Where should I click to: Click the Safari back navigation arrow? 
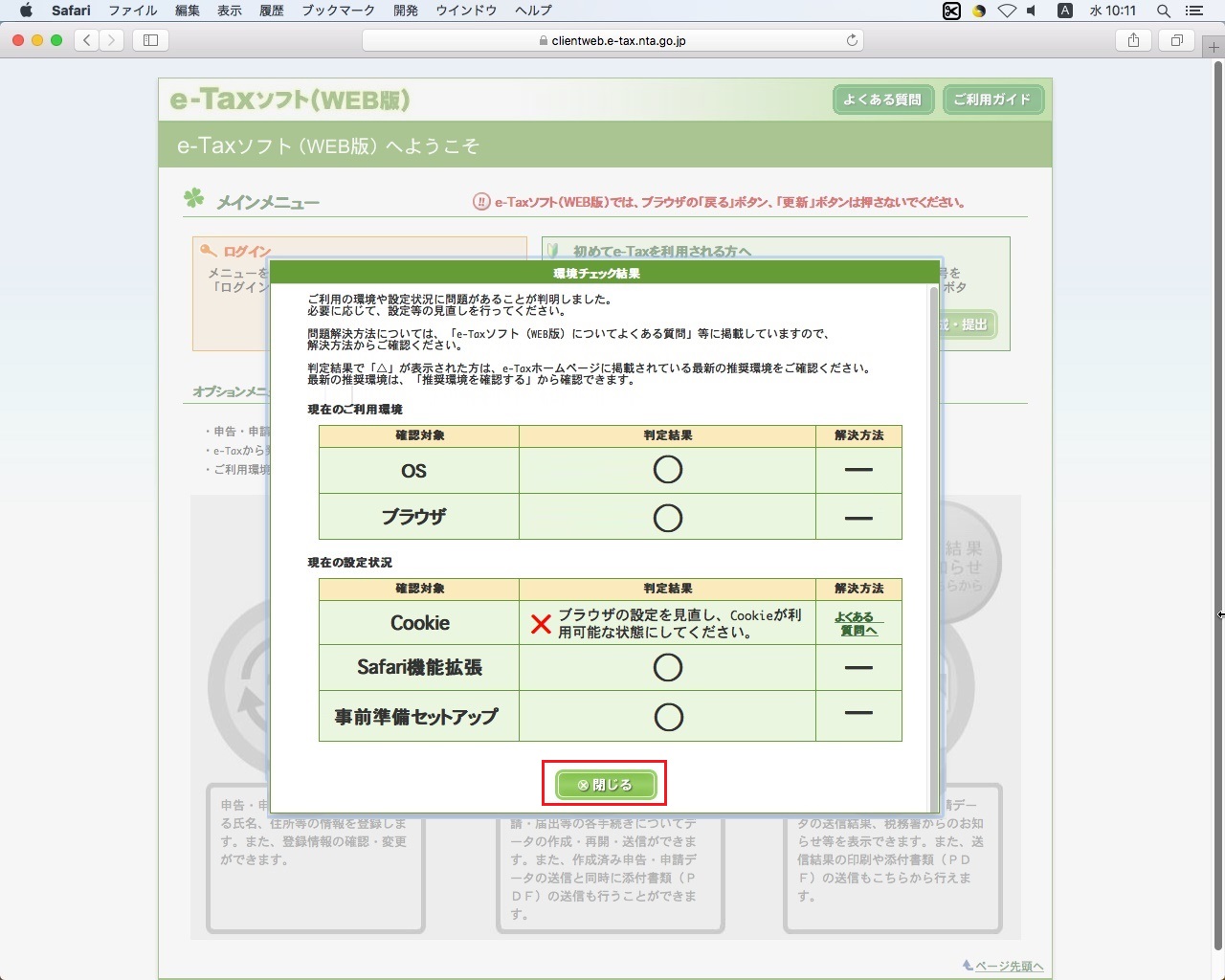[x=86, y=40]
